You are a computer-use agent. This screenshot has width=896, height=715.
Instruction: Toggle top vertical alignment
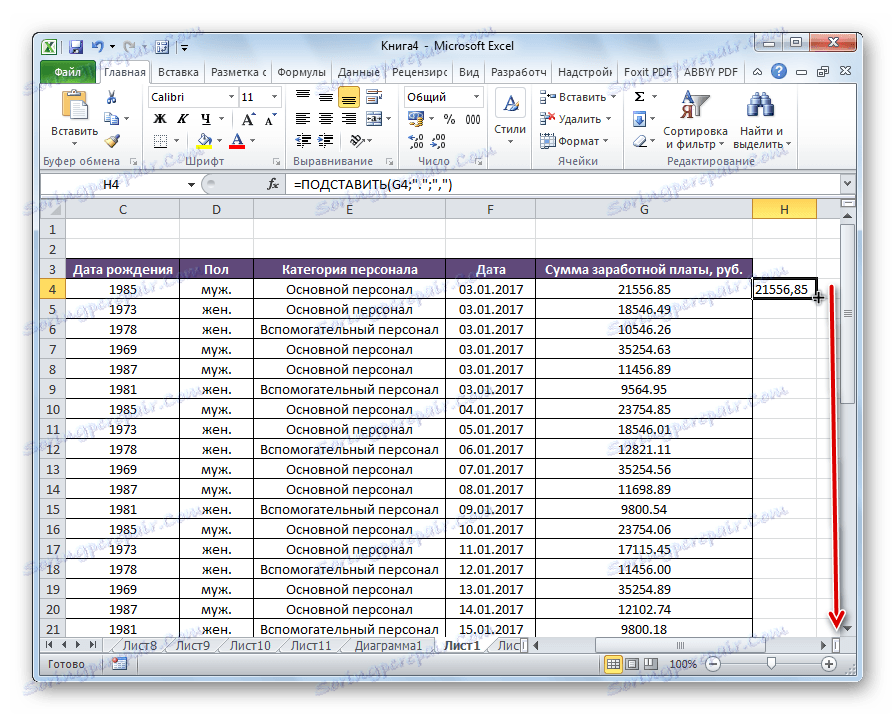[x=303, y=97]
